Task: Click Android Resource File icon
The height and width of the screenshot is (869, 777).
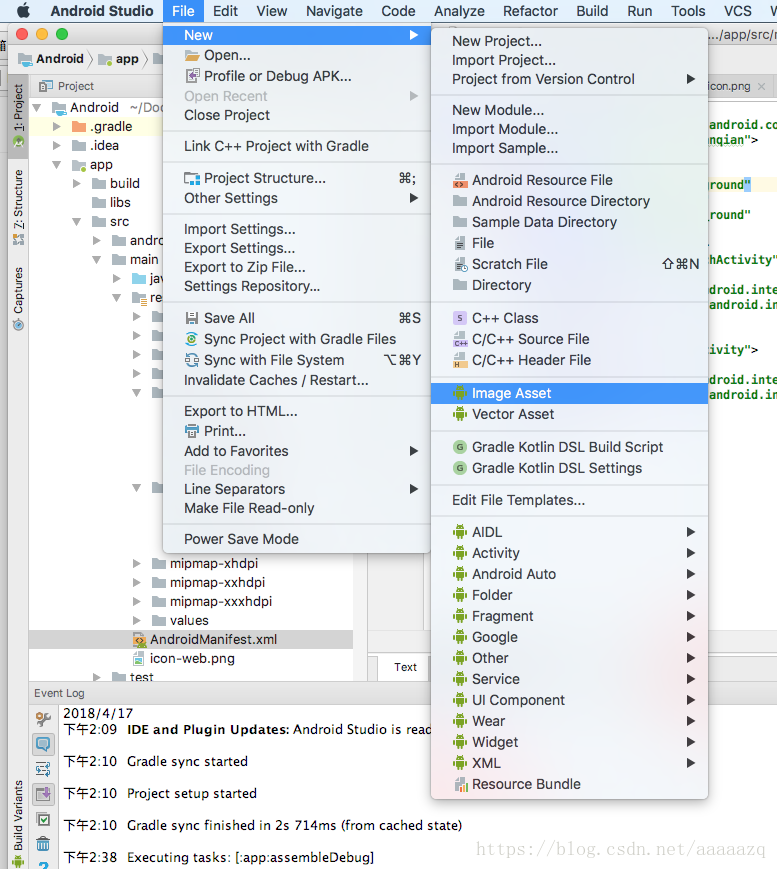Action: (460, 180)
